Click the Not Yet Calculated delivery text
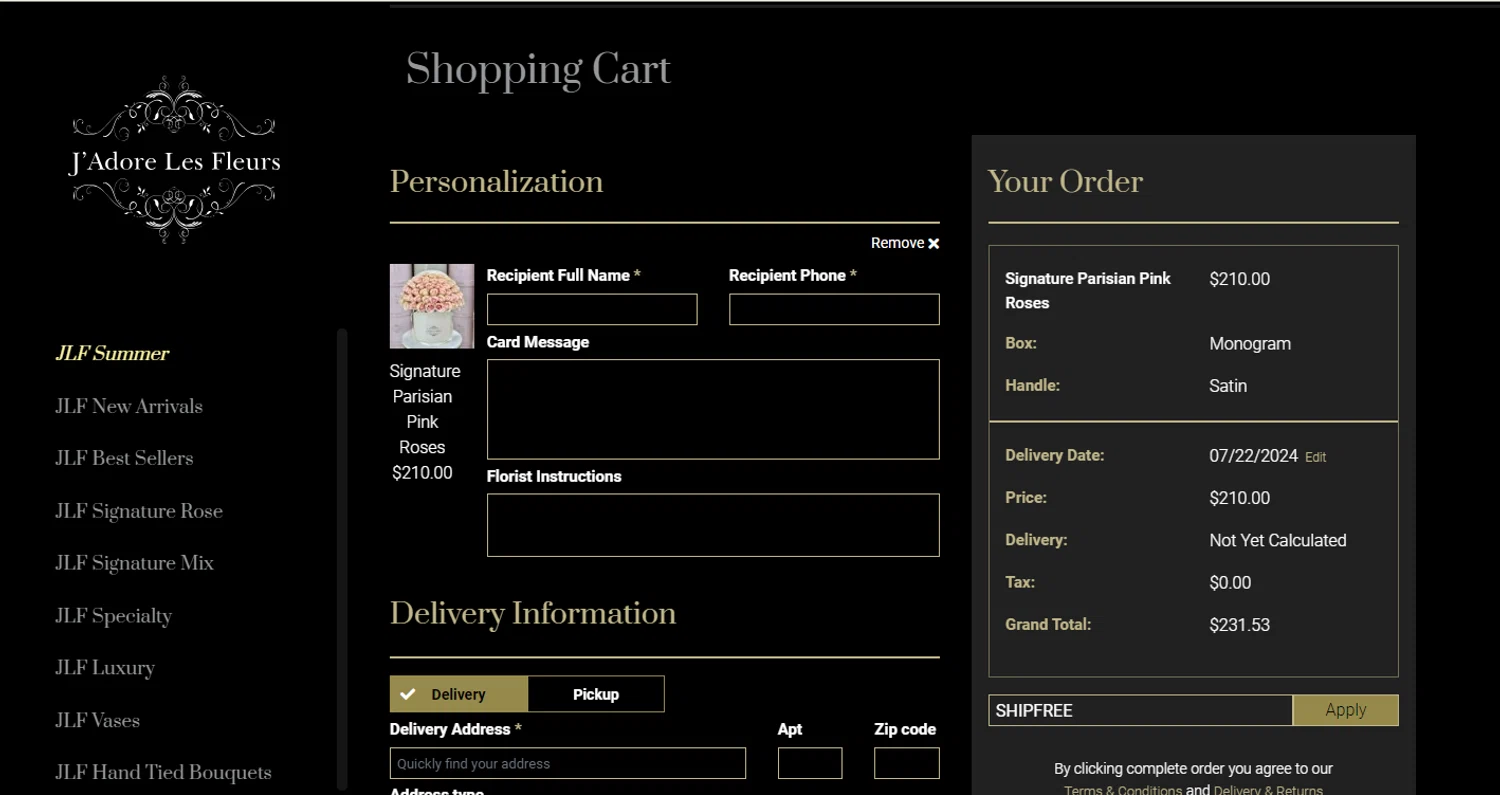The width and height of the screenshot is (1500, 795). point(1278,540)
